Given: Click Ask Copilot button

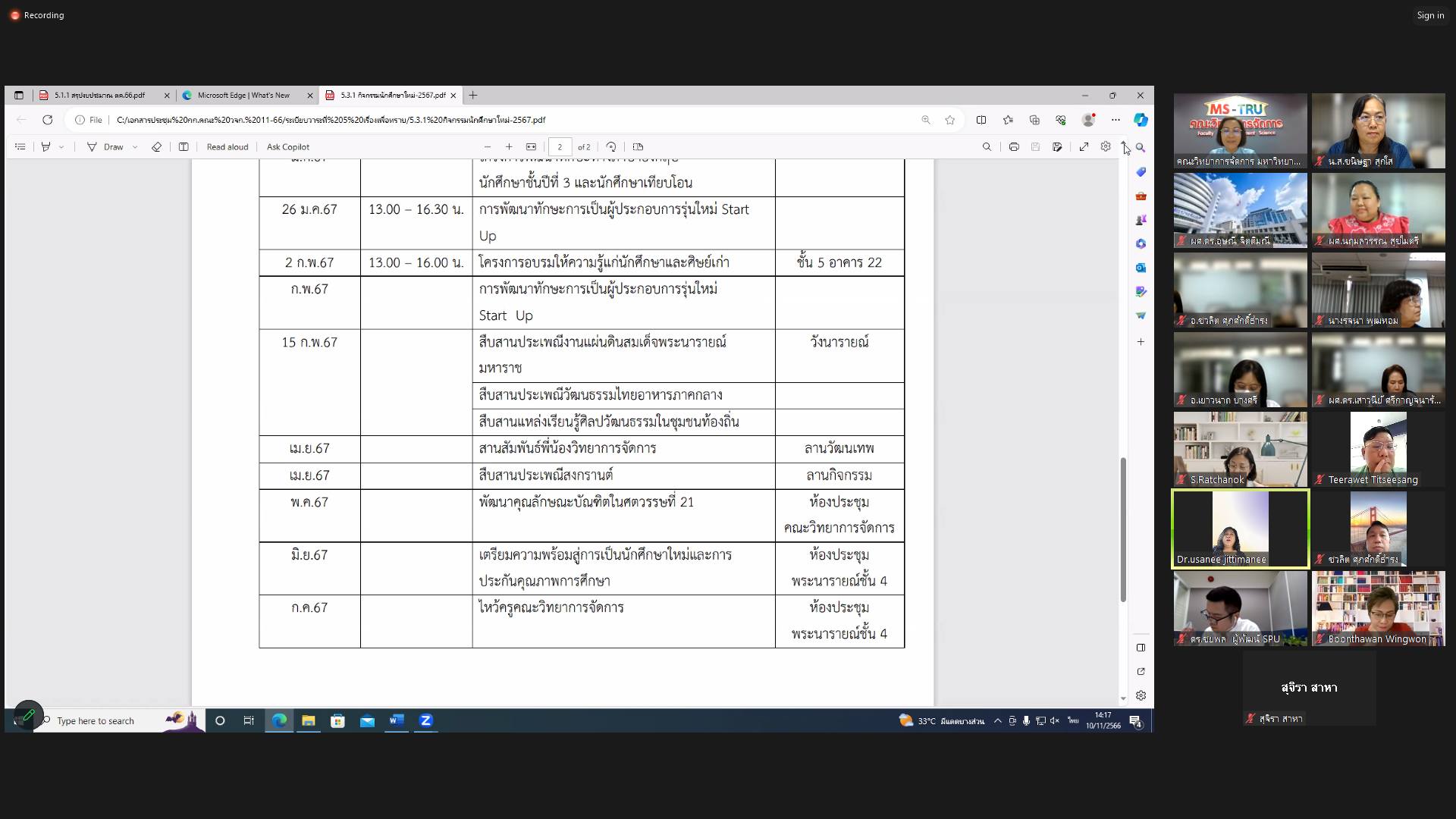Looking at the screenshot, I should 287,147.
